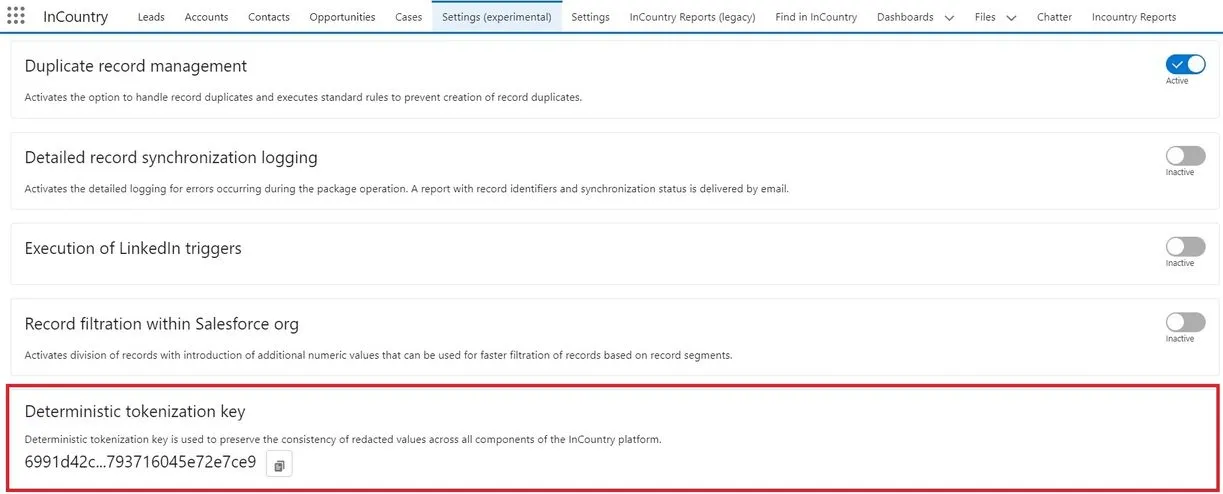Screen dimensions: 1223x494
Task: Open the Incountry Reports tab
Action: point(1134,17)
